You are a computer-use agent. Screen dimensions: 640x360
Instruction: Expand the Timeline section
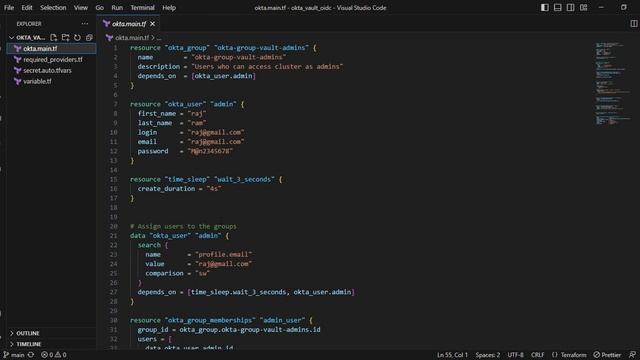coord(51,344)
